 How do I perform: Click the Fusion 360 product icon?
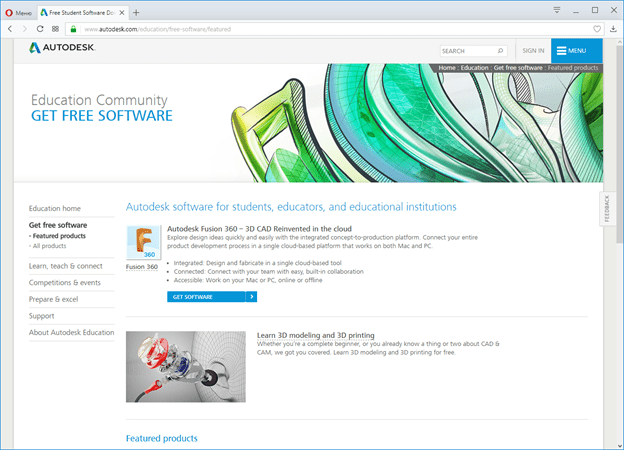pyautogui.click(x=143, y=242)
